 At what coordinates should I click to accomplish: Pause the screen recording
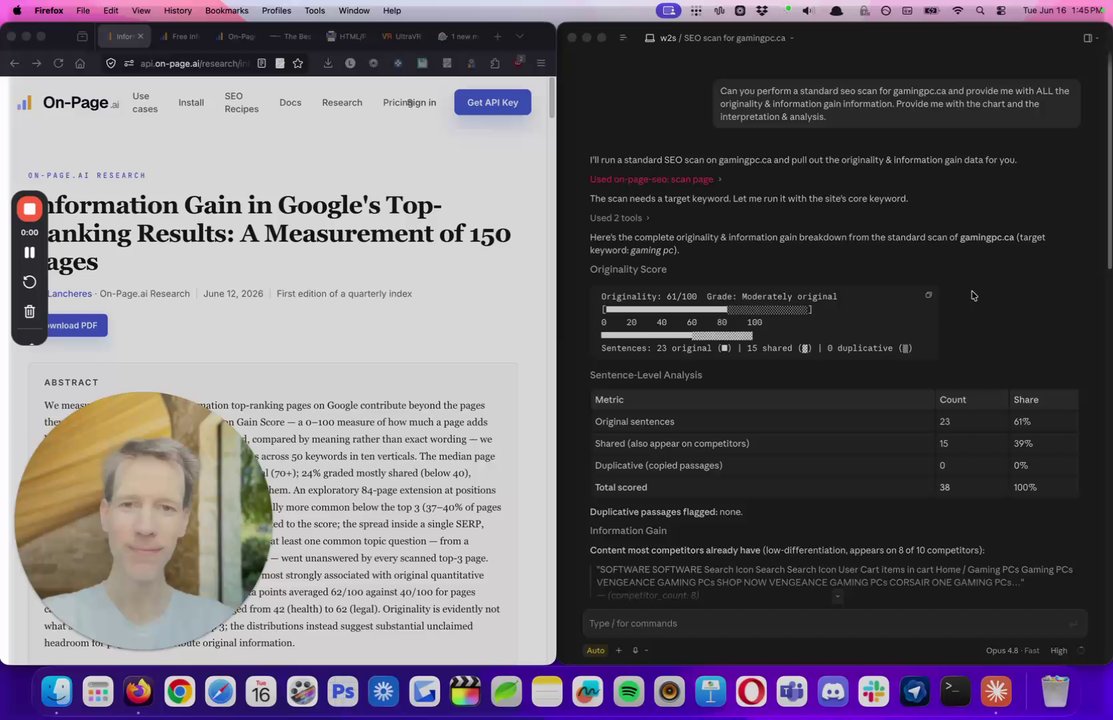[29, 252]
